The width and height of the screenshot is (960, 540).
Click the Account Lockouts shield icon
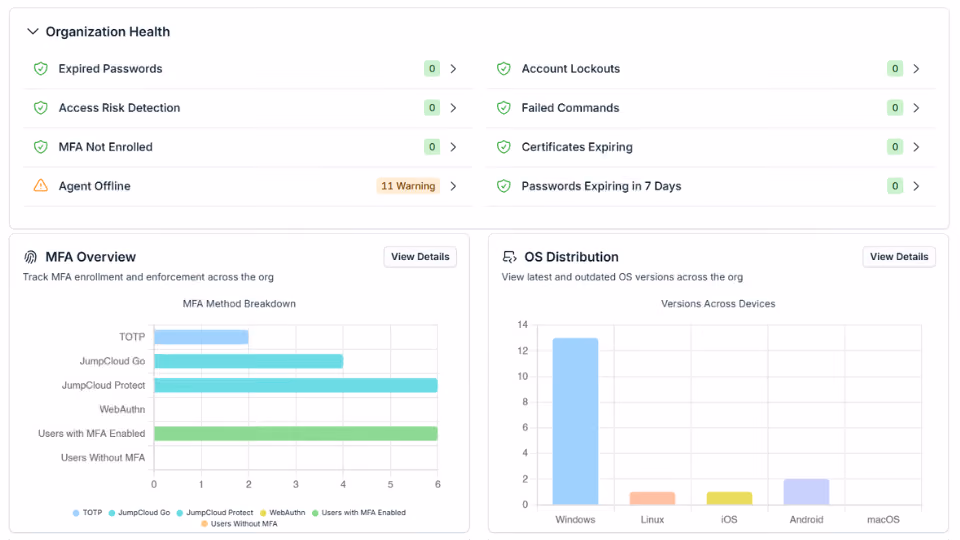point(503,69)
